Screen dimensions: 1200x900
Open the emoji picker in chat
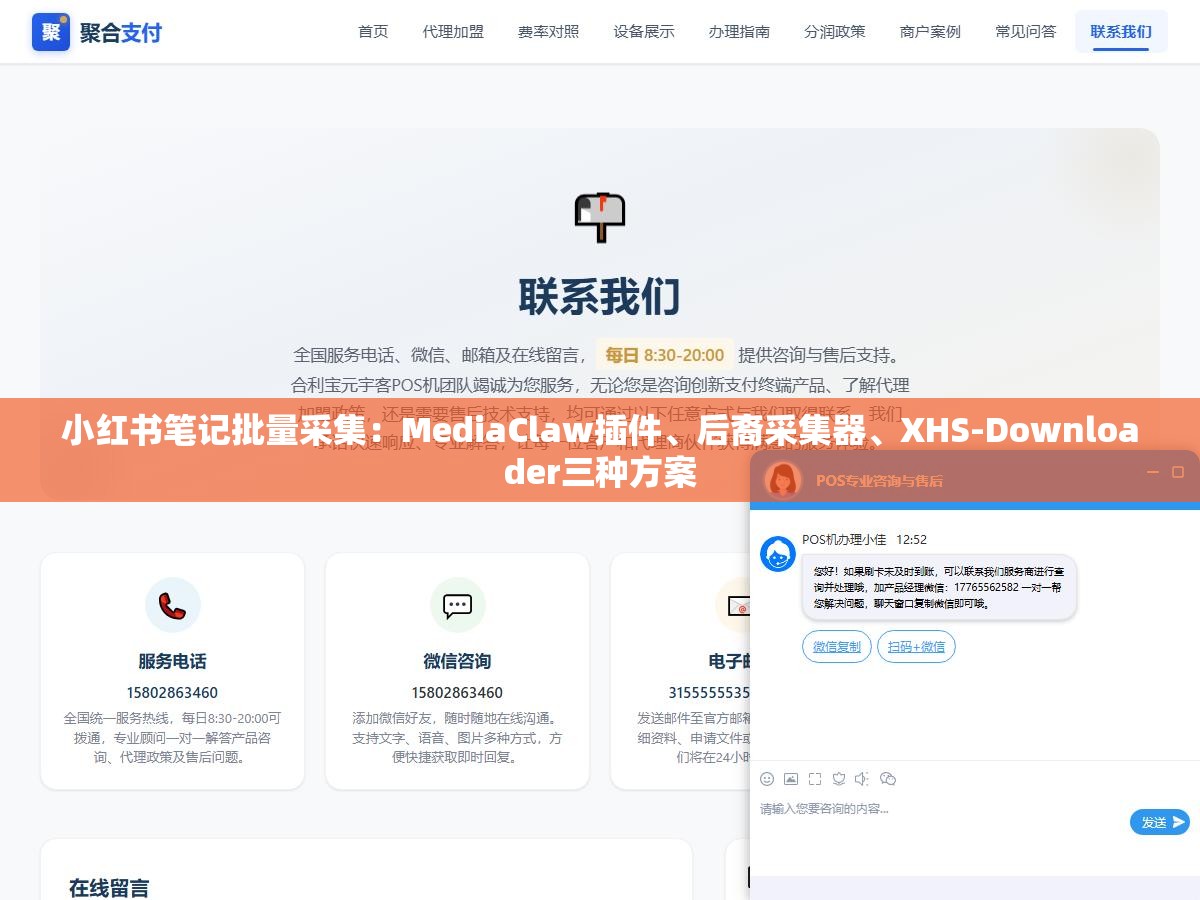767,779
